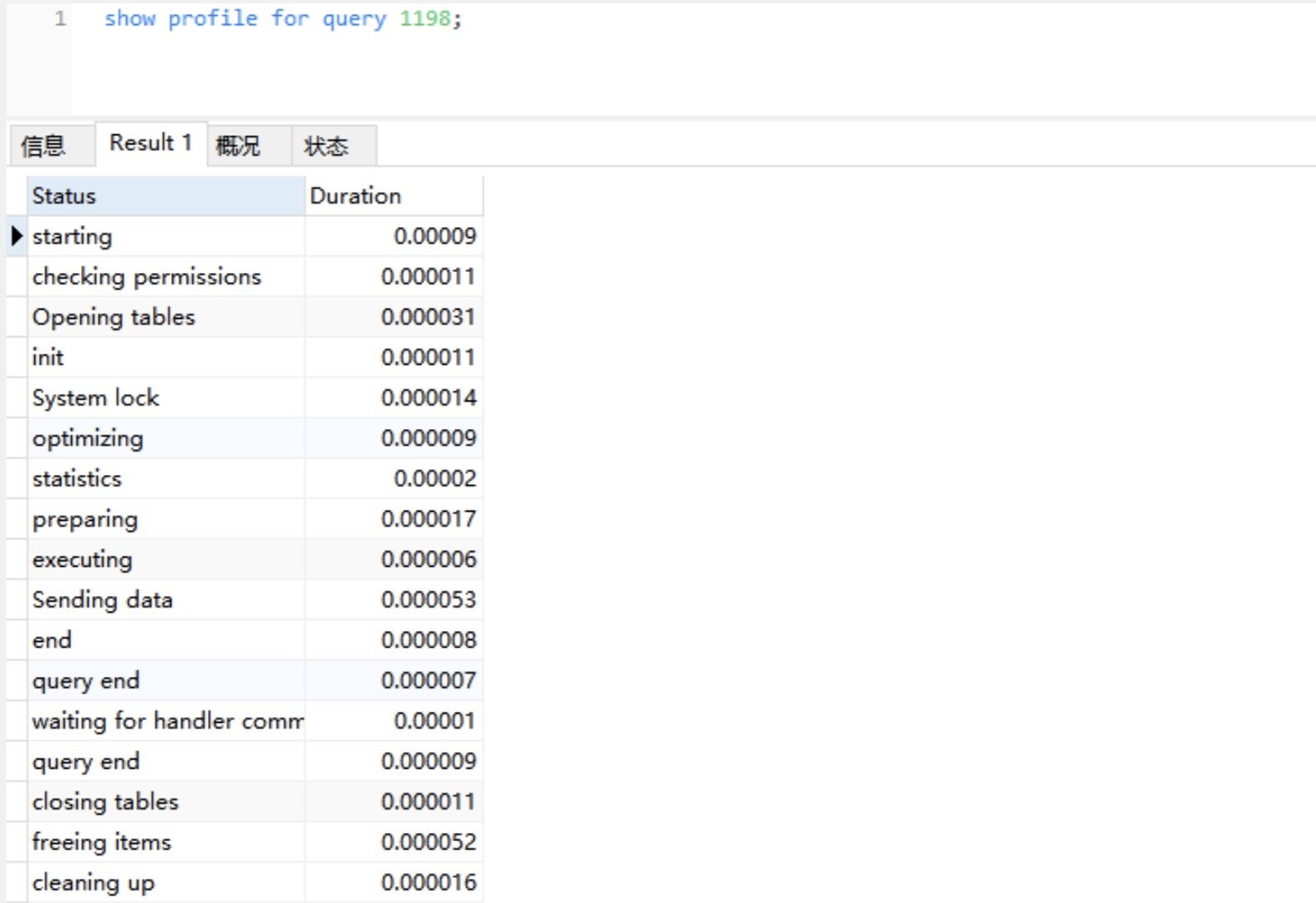Switch to the 信息 tab
The width and height of the screenshot is (1316, 903).
pos(43,146)
